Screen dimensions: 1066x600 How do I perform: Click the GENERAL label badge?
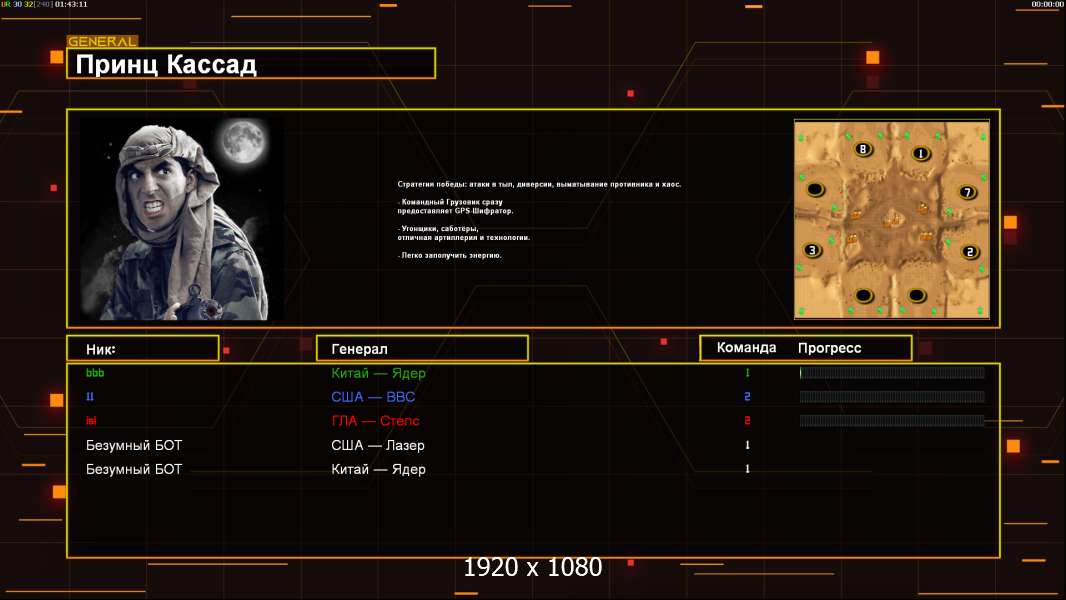pyautogui.click(x=102, y=42)
